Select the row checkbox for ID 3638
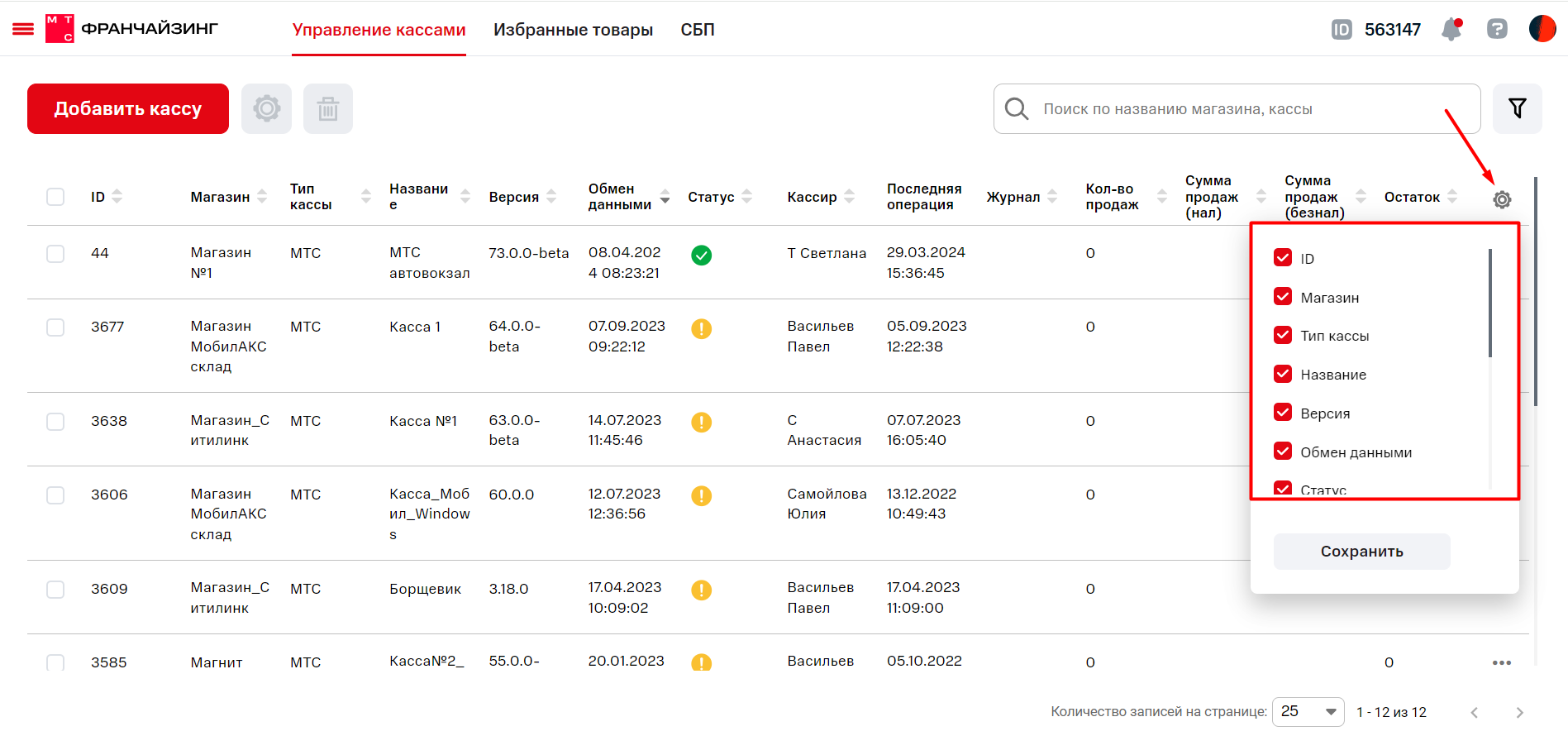 (55, 422)
